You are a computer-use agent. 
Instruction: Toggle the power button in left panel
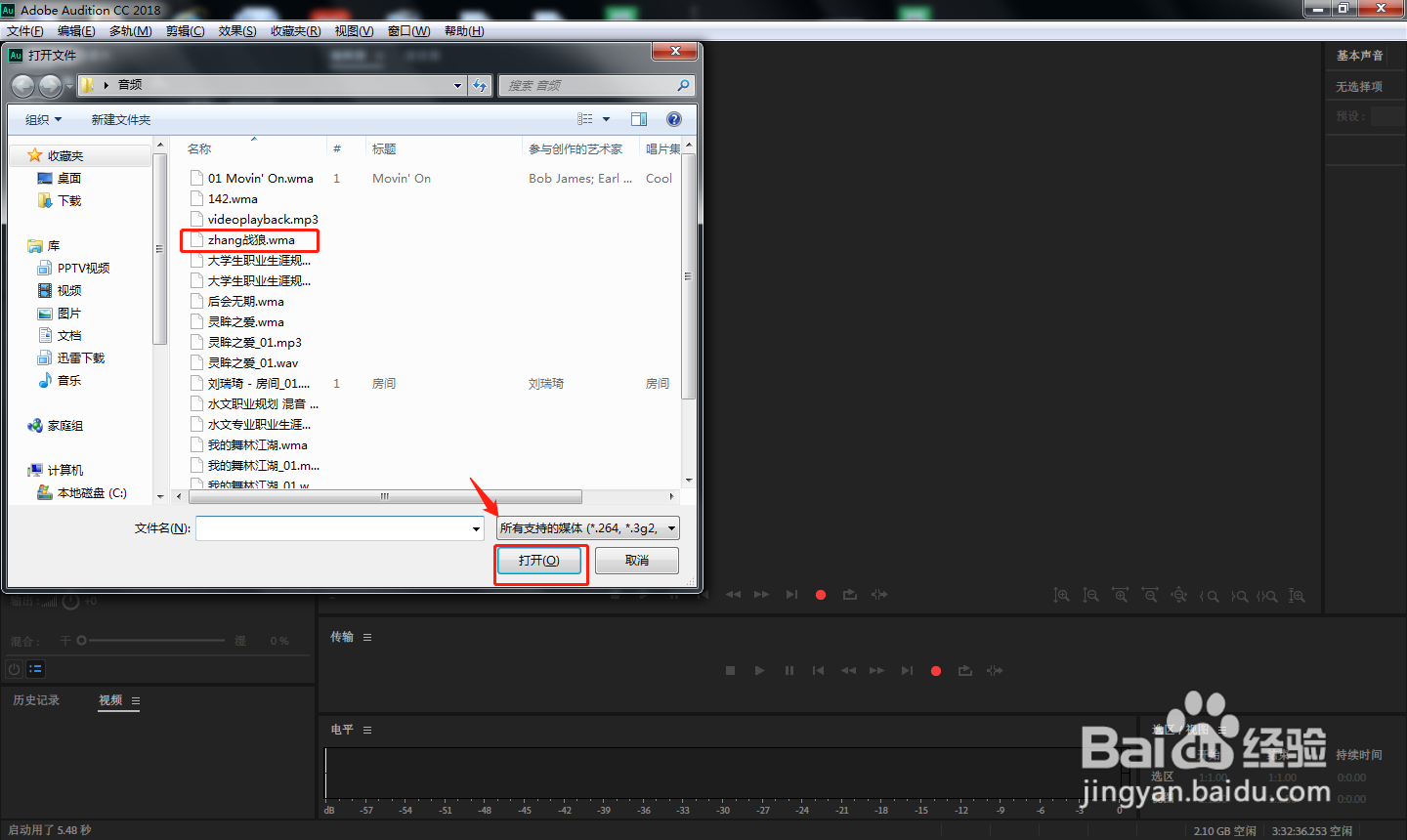pos(14,669)
